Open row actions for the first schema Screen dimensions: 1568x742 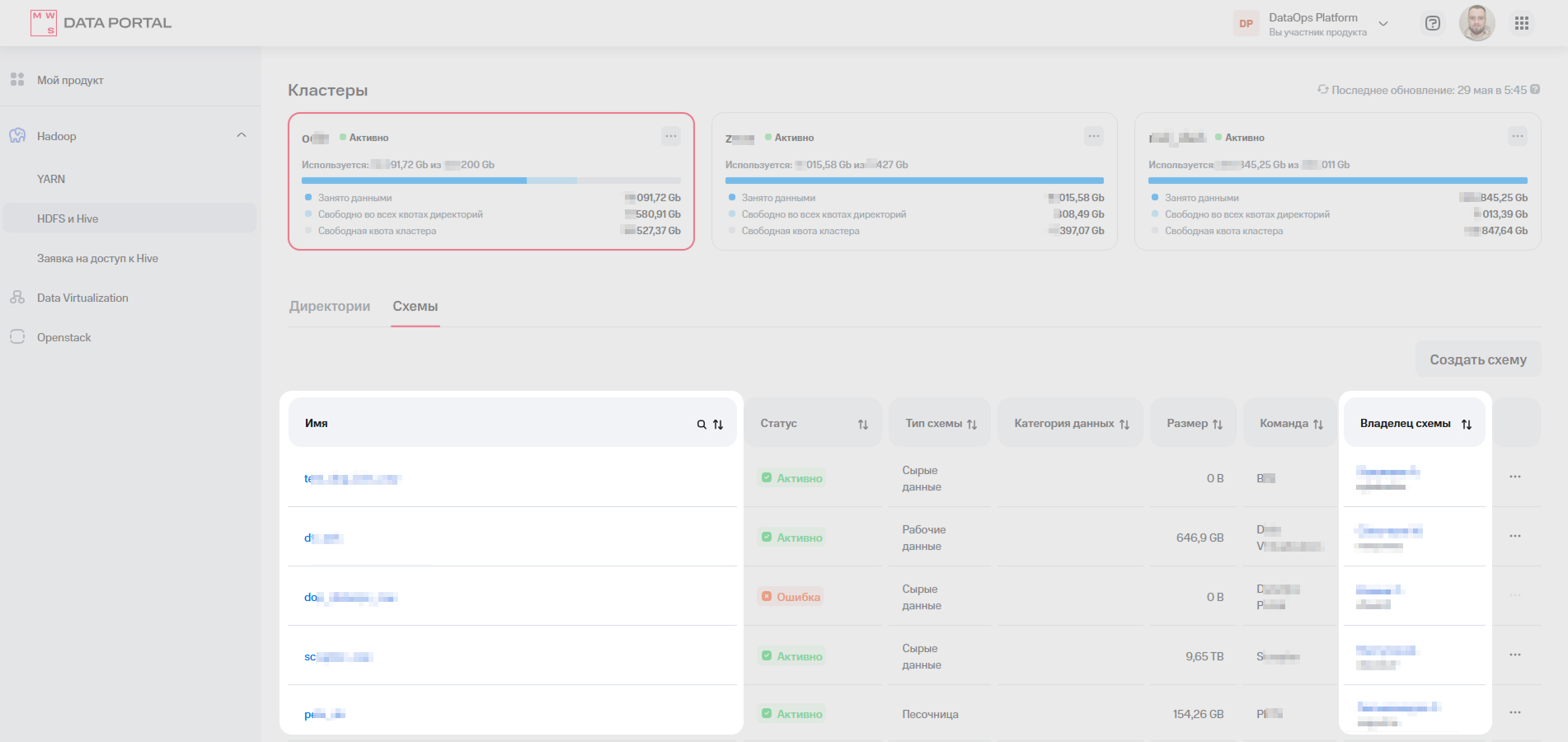click(x=1515, y=477)
